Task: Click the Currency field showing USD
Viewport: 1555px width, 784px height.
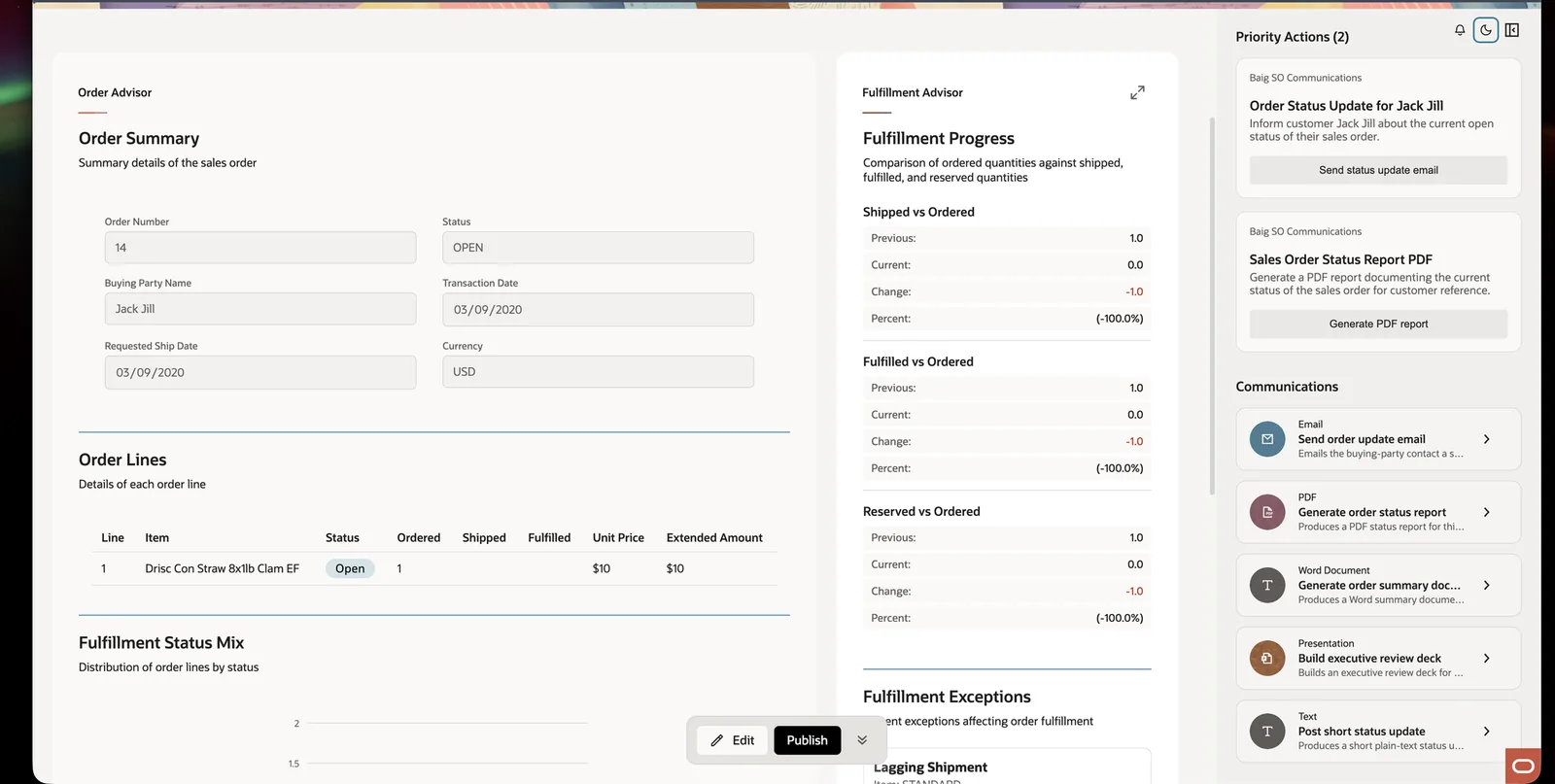Action: click(x=598, y=372)
